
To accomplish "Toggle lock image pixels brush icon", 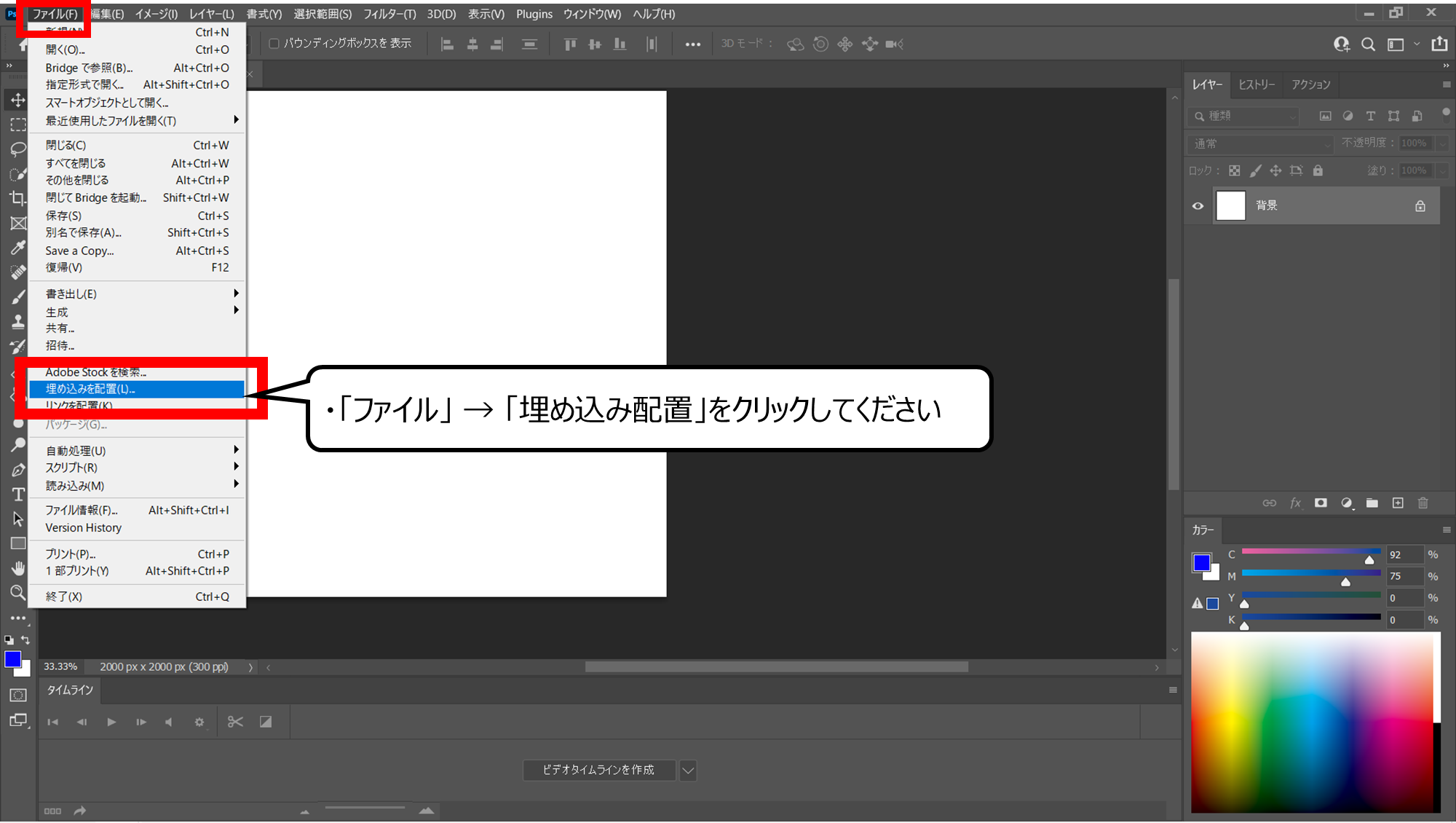I will (1255, 170).
